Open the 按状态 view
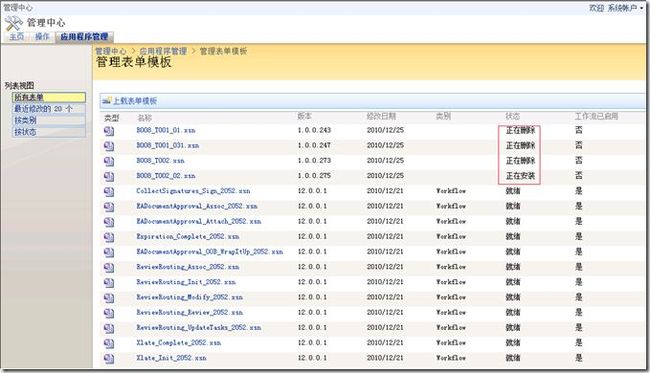This screenshot has width=650, height=373. point(49,132)
